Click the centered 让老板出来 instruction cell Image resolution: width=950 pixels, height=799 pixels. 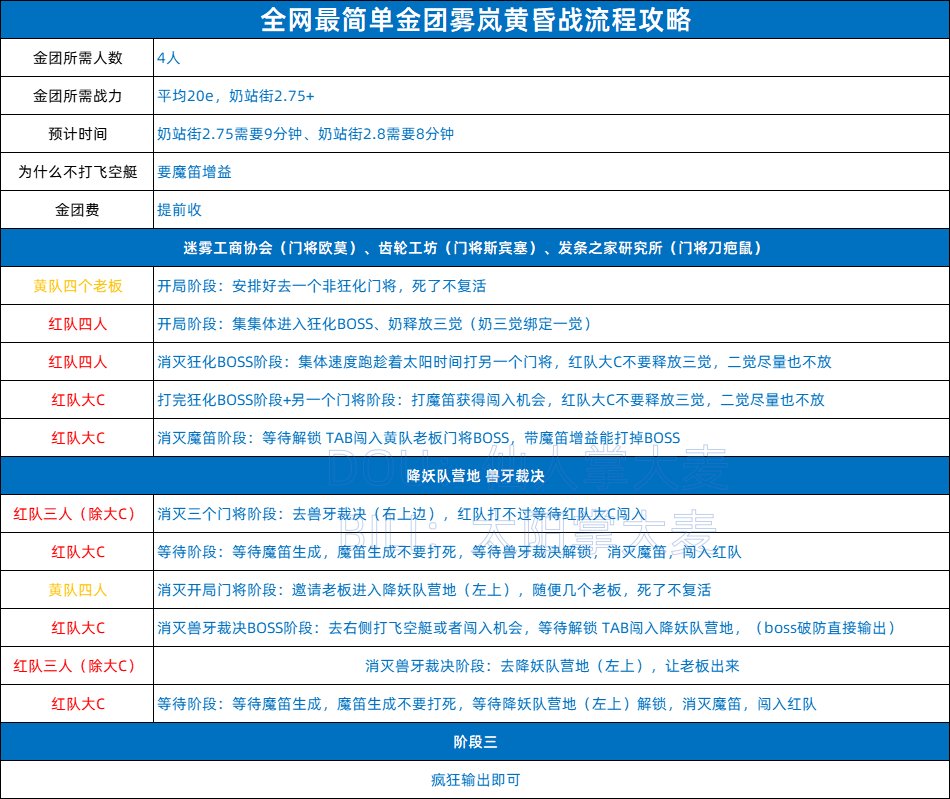552,666
